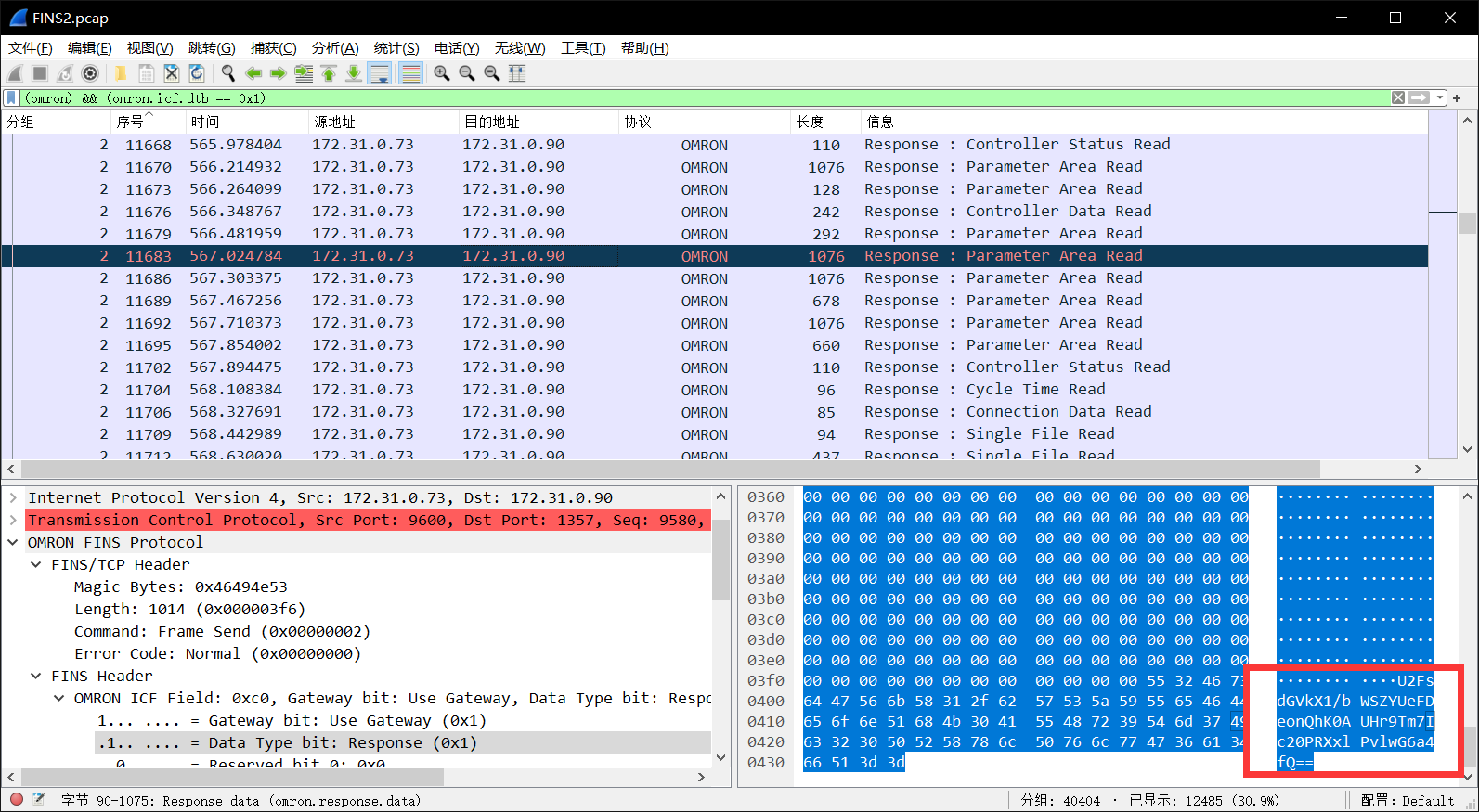Open the filter history dropdown
This screenshot has height=812, width=1479.
[1440, 97]
